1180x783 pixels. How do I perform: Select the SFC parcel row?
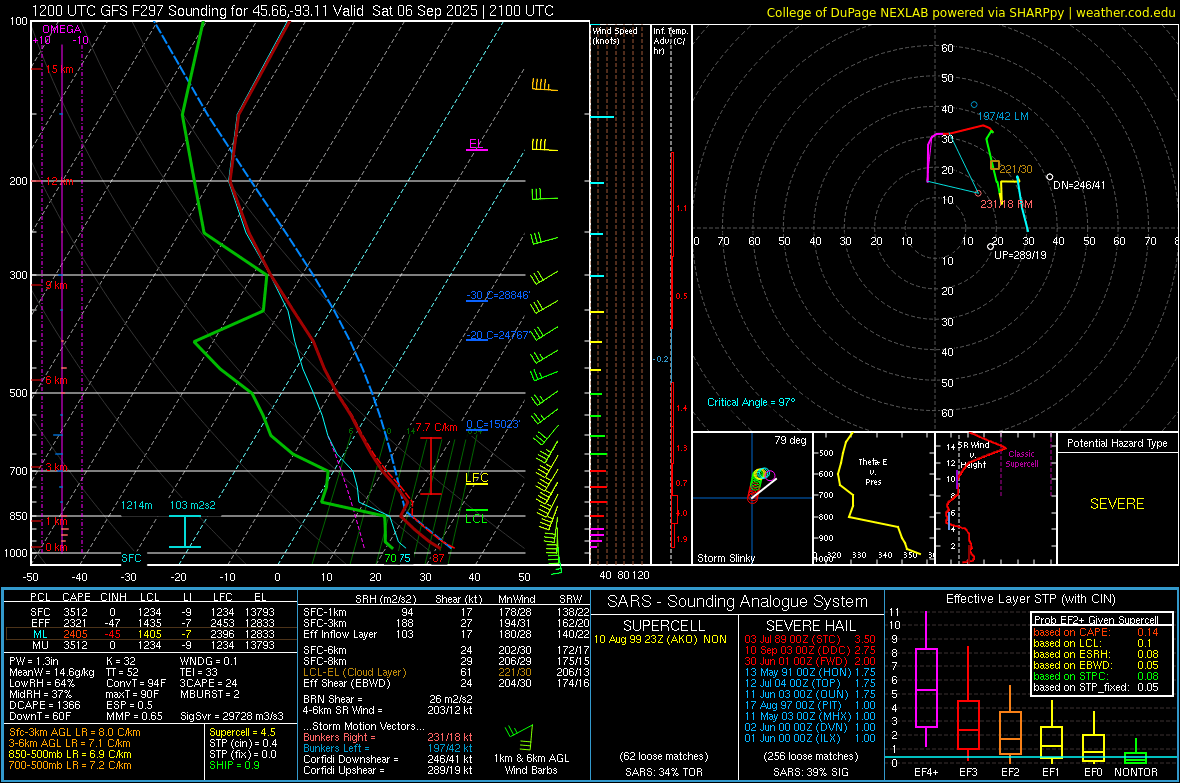click(151, 612)
